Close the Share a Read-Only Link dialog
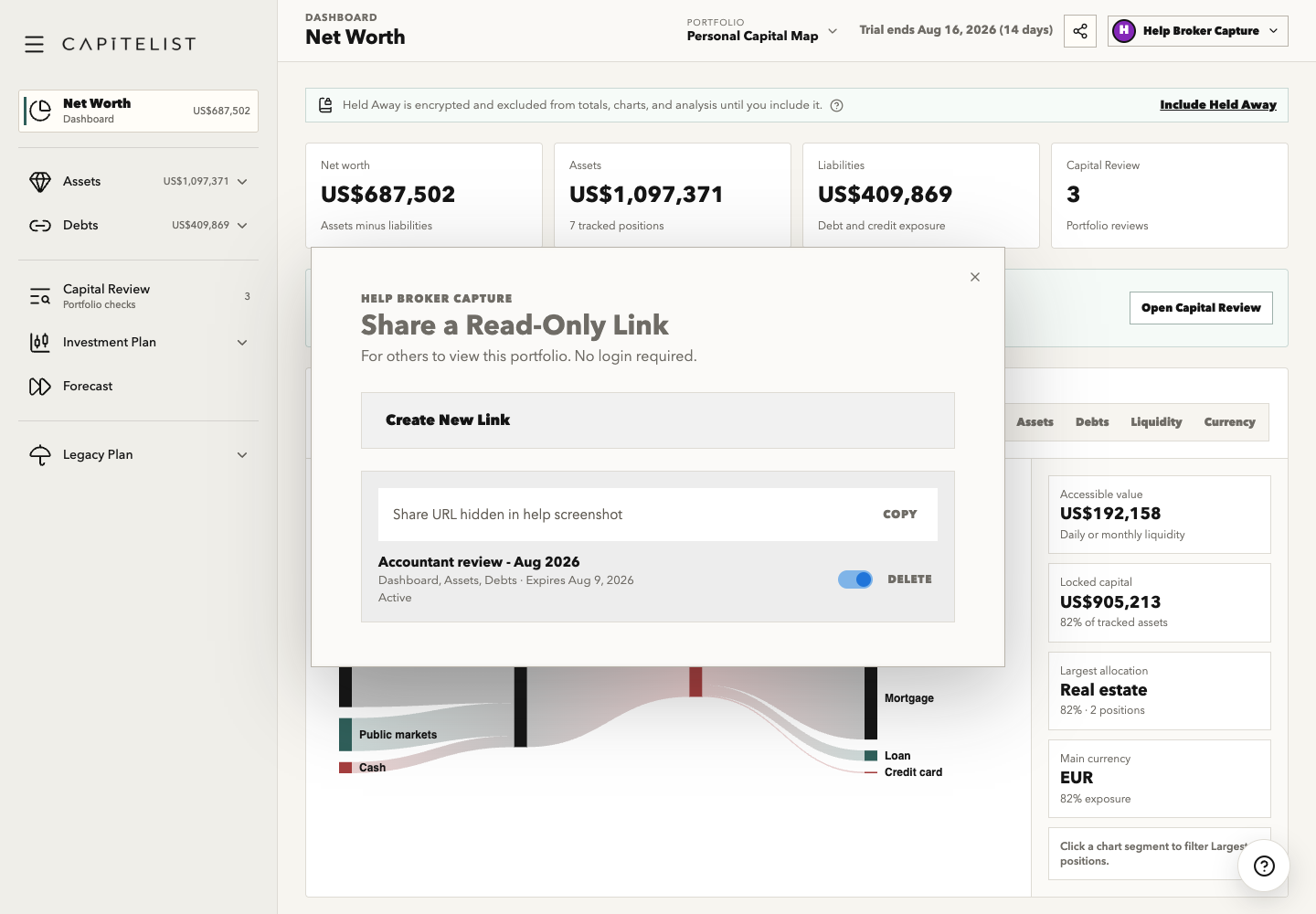Image resolution: width=1316 pixels, height=914 pixels. point(975,277)
